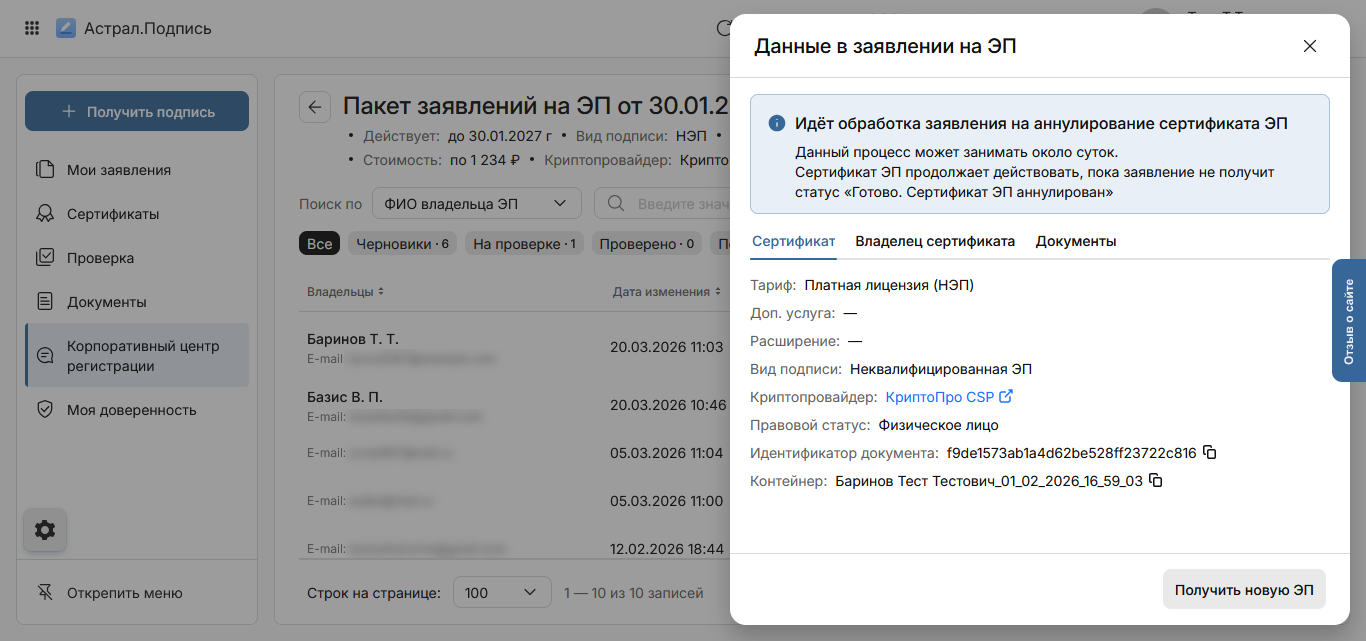Click Получить новую ЭП button
The height and width of the screenshot is (641, 1366).
pos(1243,590)
